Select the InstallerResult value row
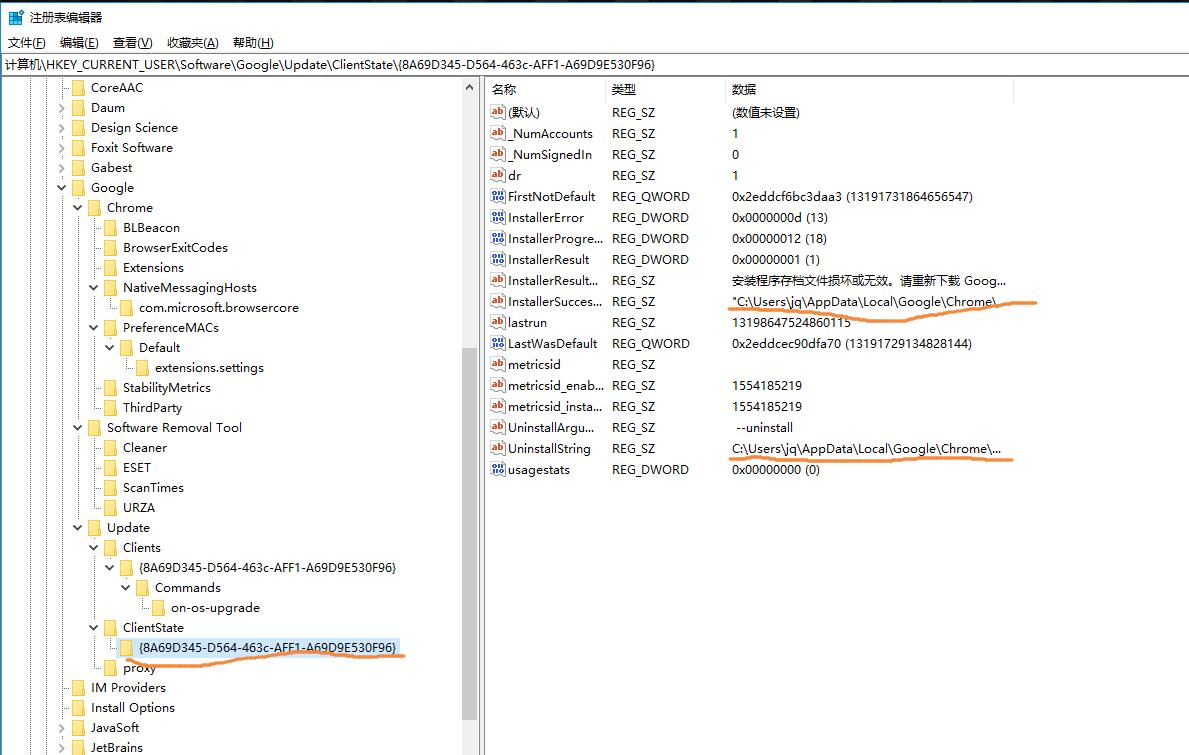 tap(548, 259)
